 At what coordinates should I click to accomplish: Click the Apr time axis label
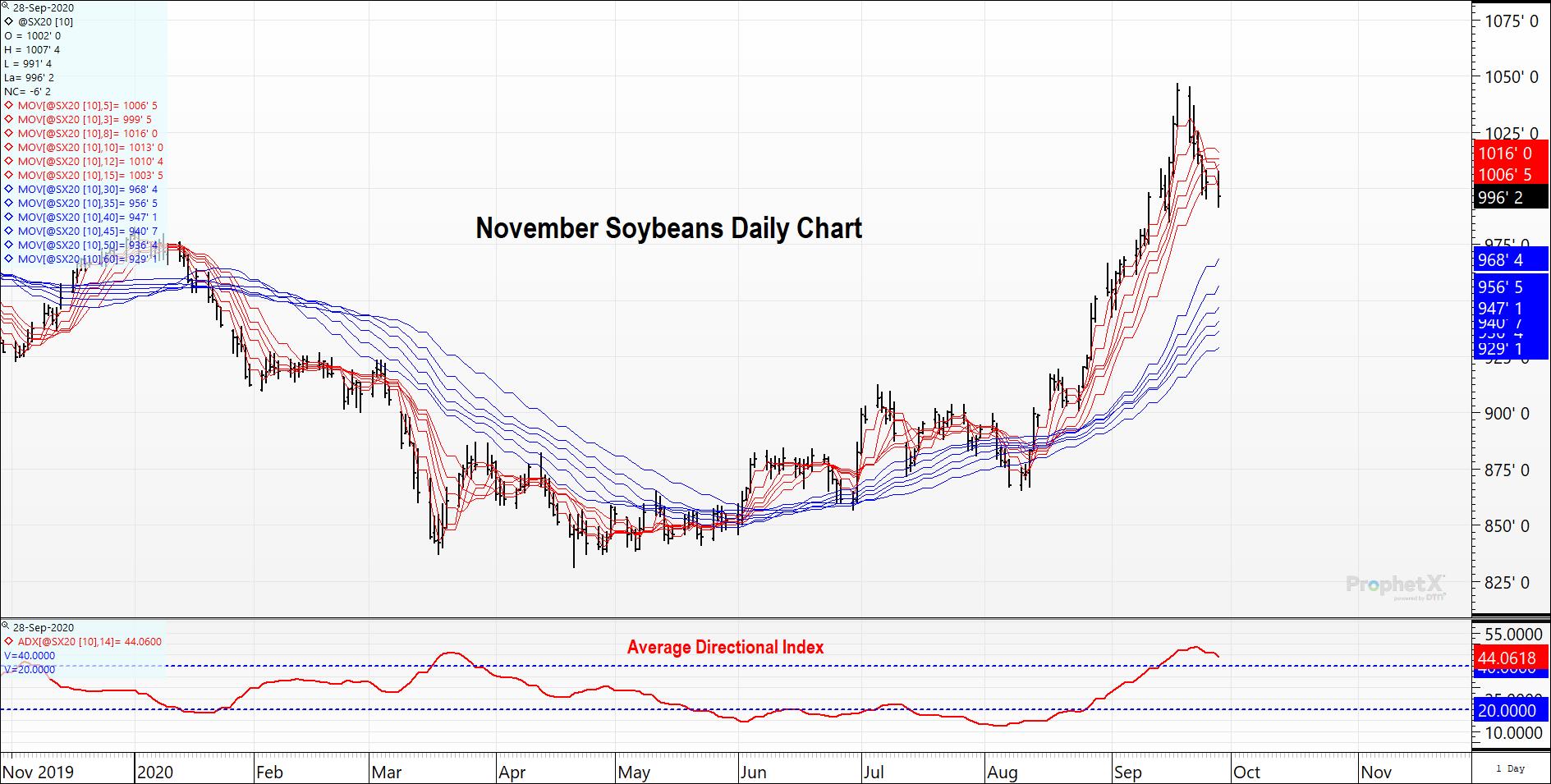pyautogui.click(x=512, y=773)
